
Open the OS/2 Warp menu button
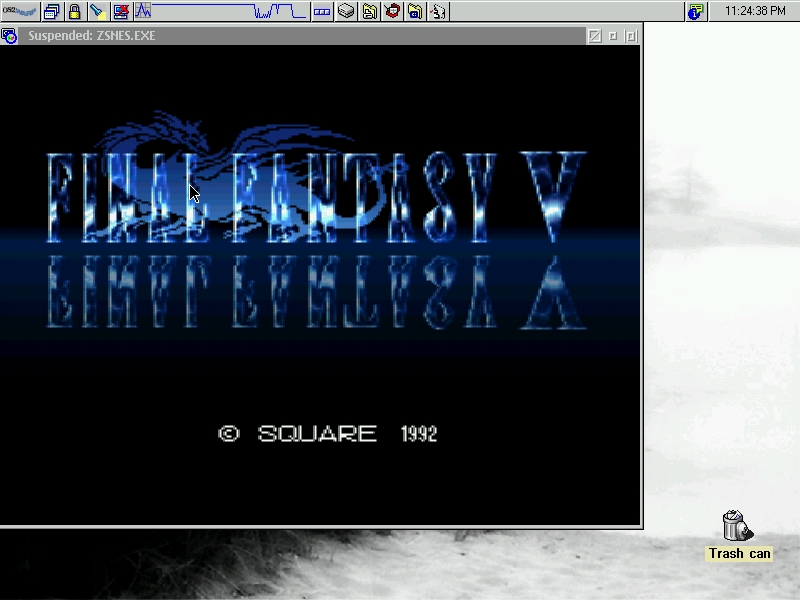[19, 11]
